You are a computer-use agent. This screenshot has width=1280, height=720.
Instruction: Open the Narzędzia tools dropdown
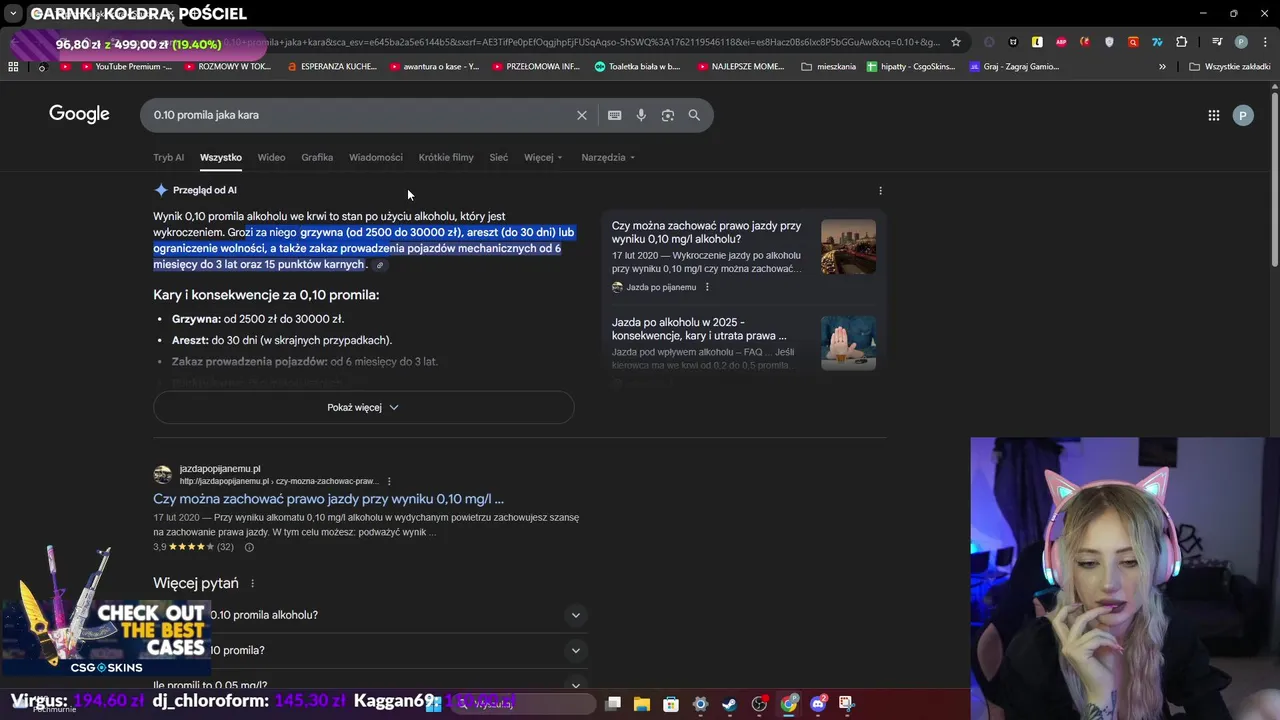coord(609,157)
